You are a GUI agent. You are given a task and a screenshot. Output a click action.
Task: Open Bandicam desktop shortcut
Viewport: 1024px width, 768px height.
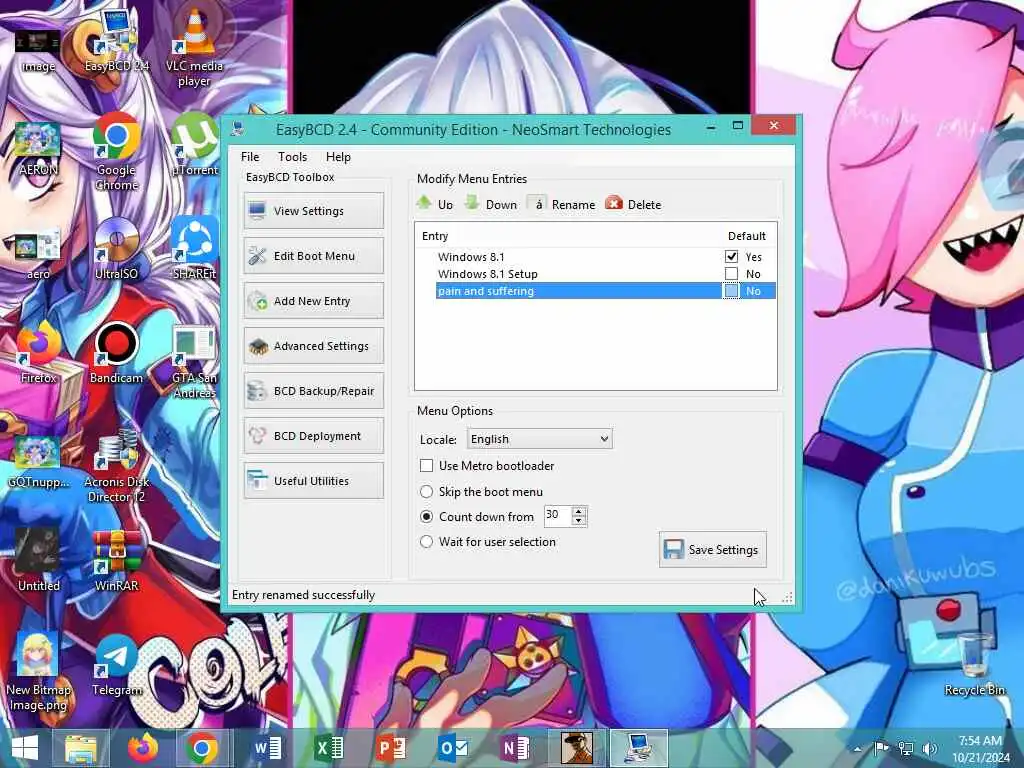116,353
